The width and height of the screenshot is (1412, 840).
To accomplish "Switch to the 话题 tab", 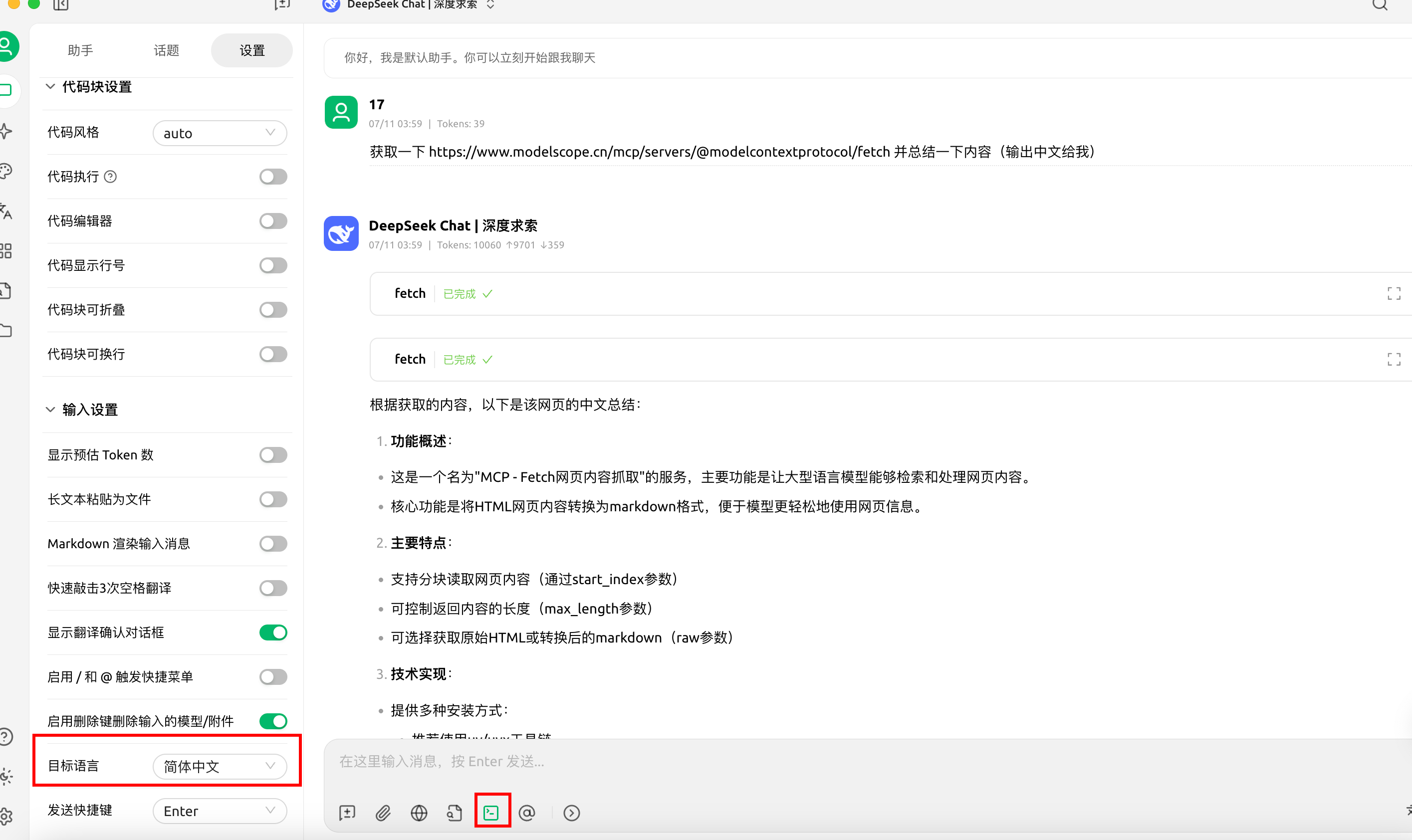I will [x=167, y=50].
